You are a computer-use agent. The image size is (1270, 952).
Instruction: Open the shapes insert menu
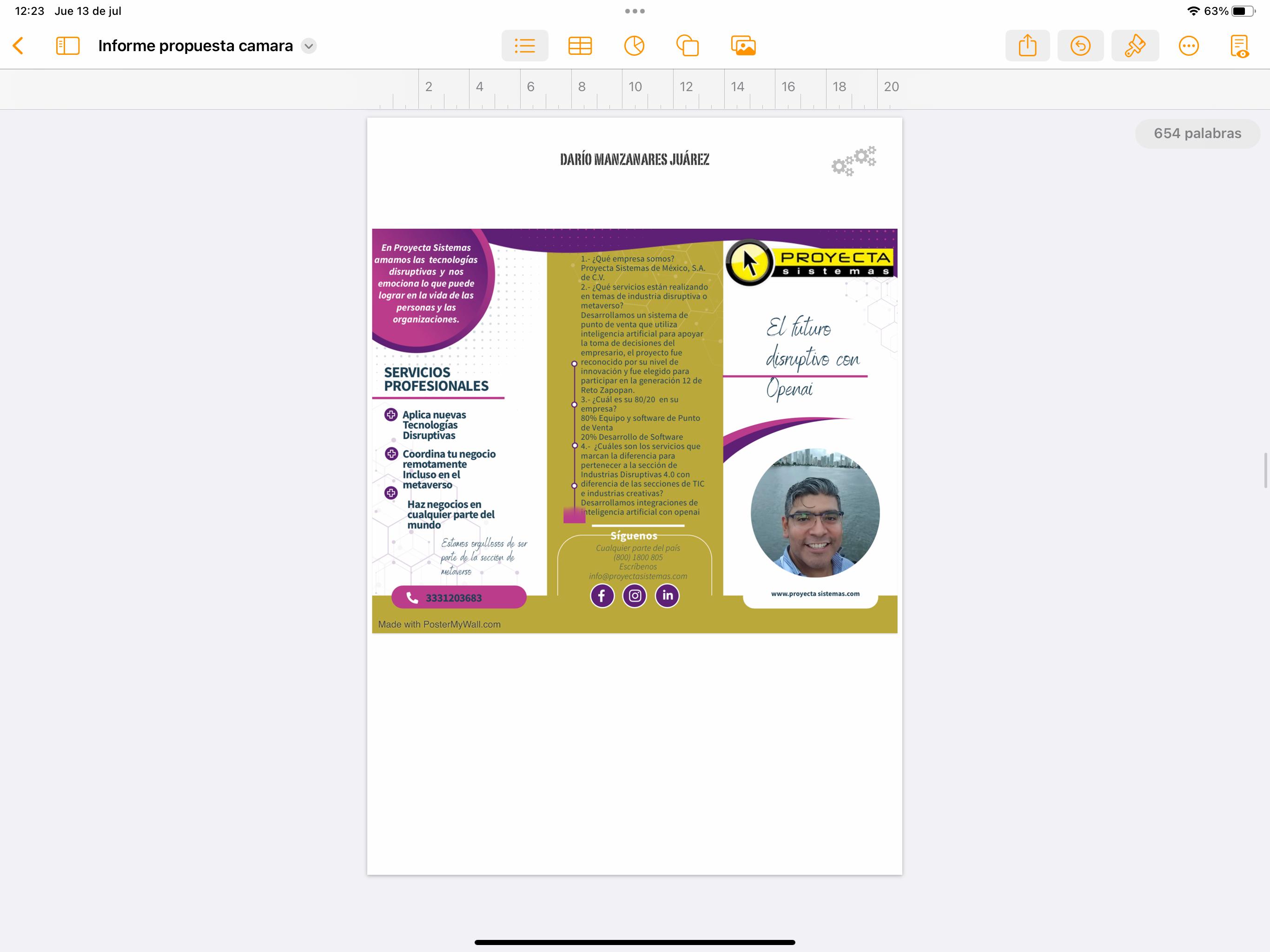coord(687,46)
